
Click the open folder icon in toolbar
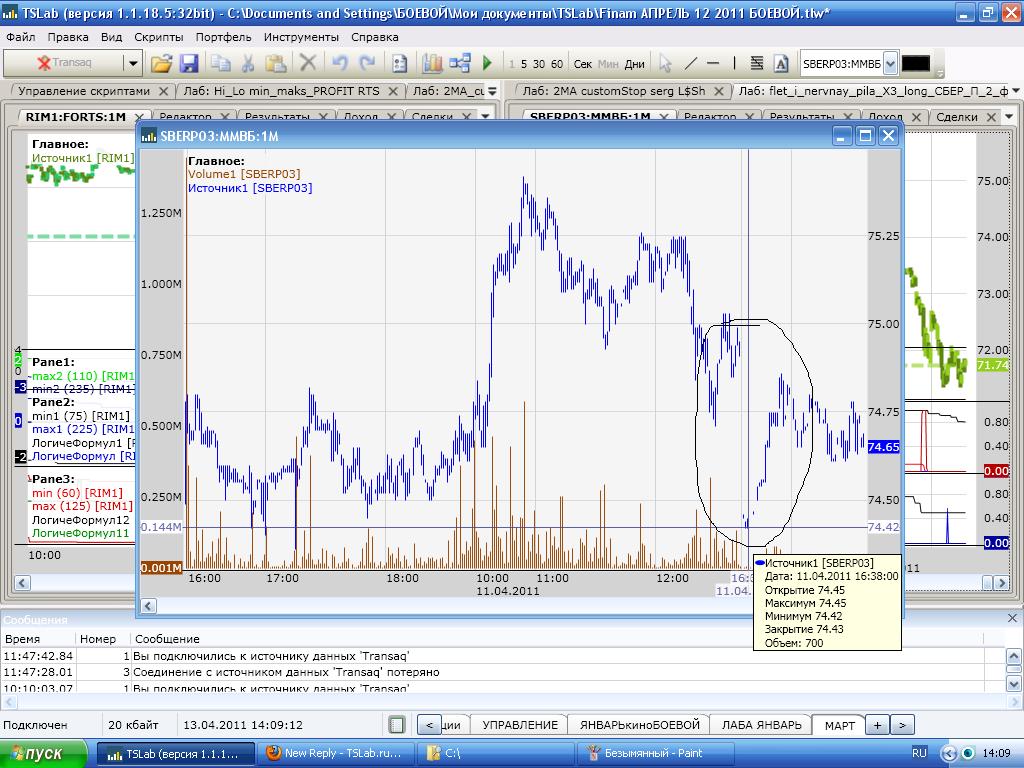click(161, 63)
